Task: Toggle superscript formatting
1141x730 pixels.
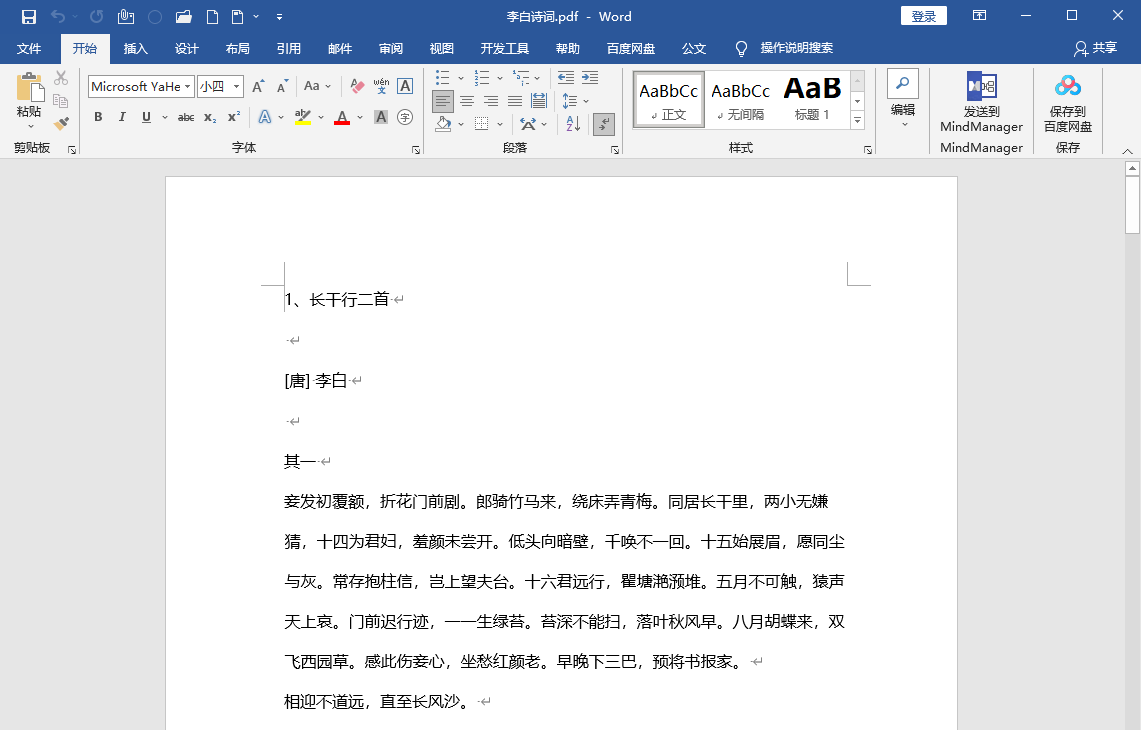Action: (x=232, y=117)
